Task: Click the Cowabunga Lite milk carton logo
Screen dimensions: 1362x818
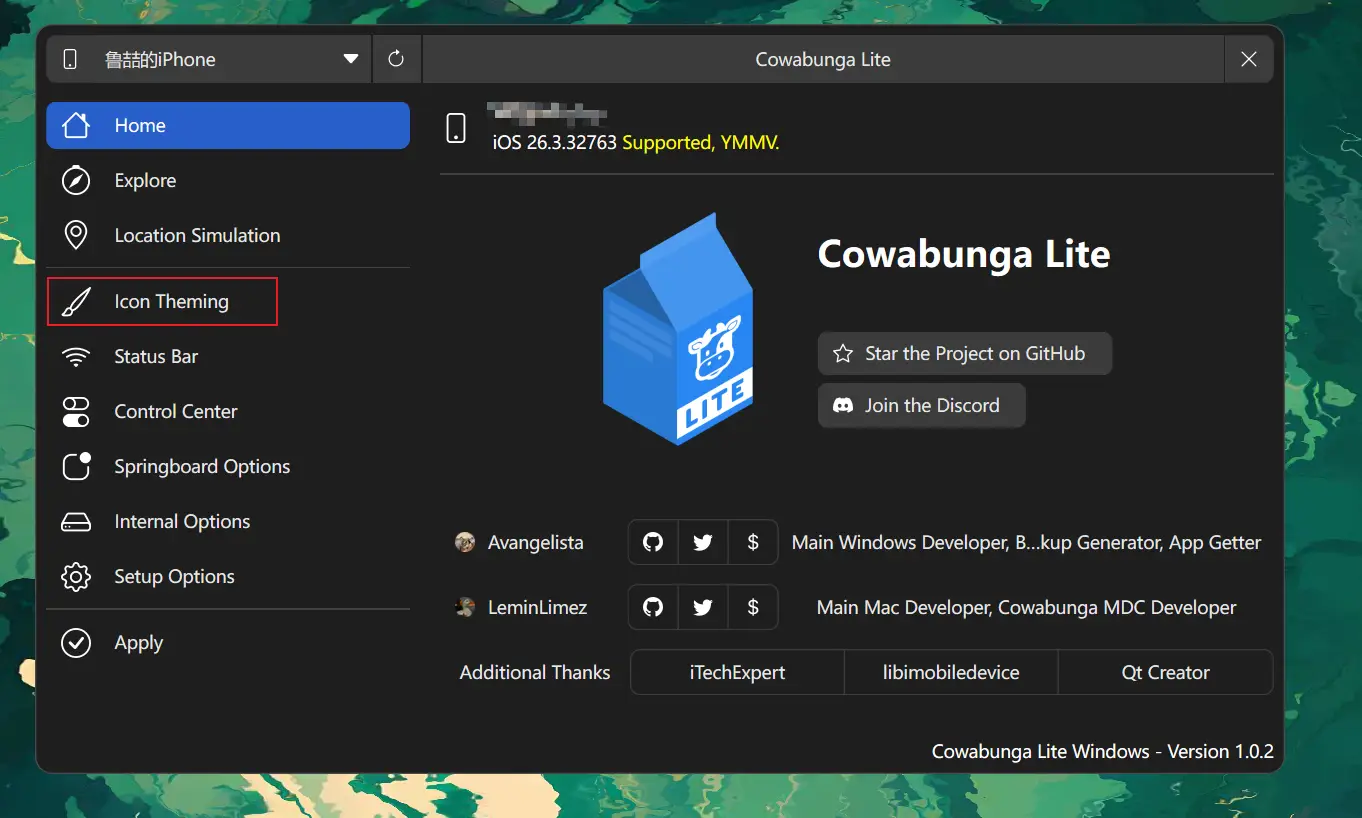Action: click(677, 330)
